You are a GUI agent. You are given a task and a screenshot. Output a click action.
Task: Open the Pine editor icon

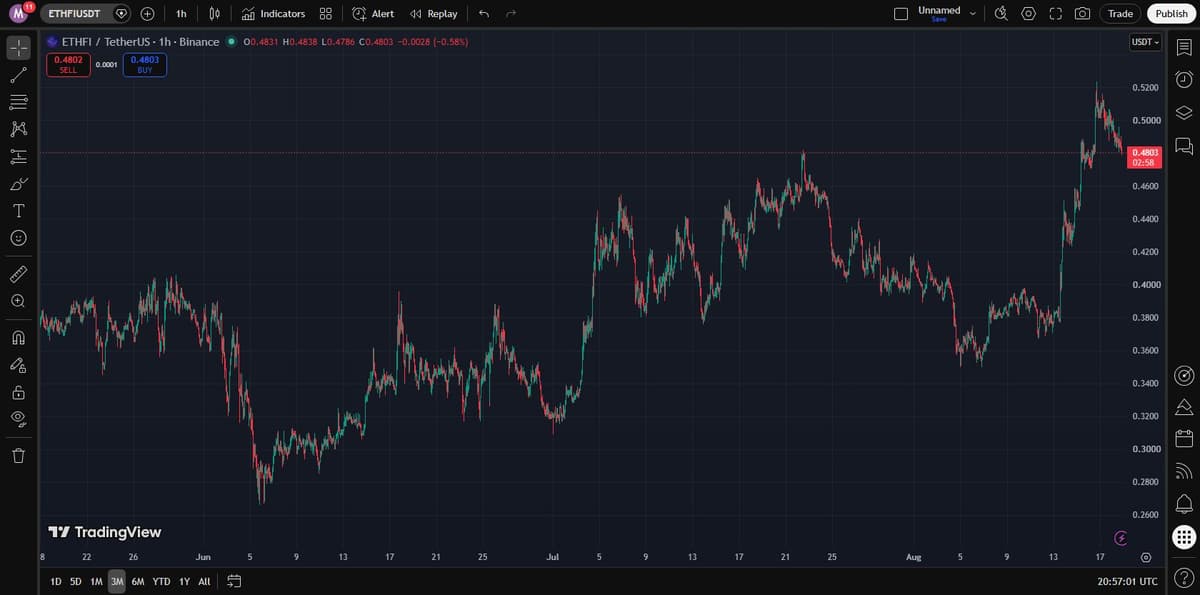(1184, 407)
